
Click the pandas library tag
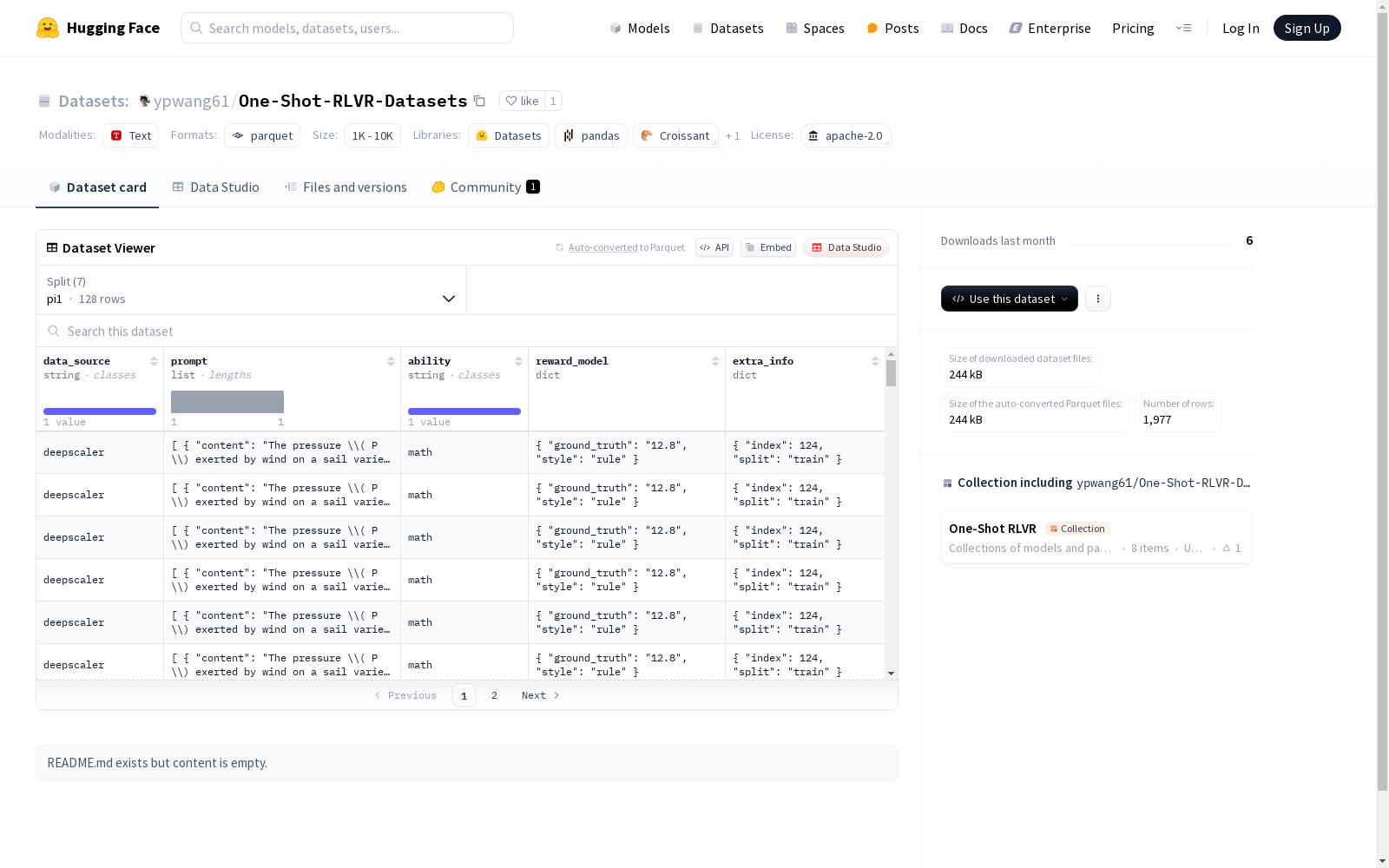click(591, 135)
